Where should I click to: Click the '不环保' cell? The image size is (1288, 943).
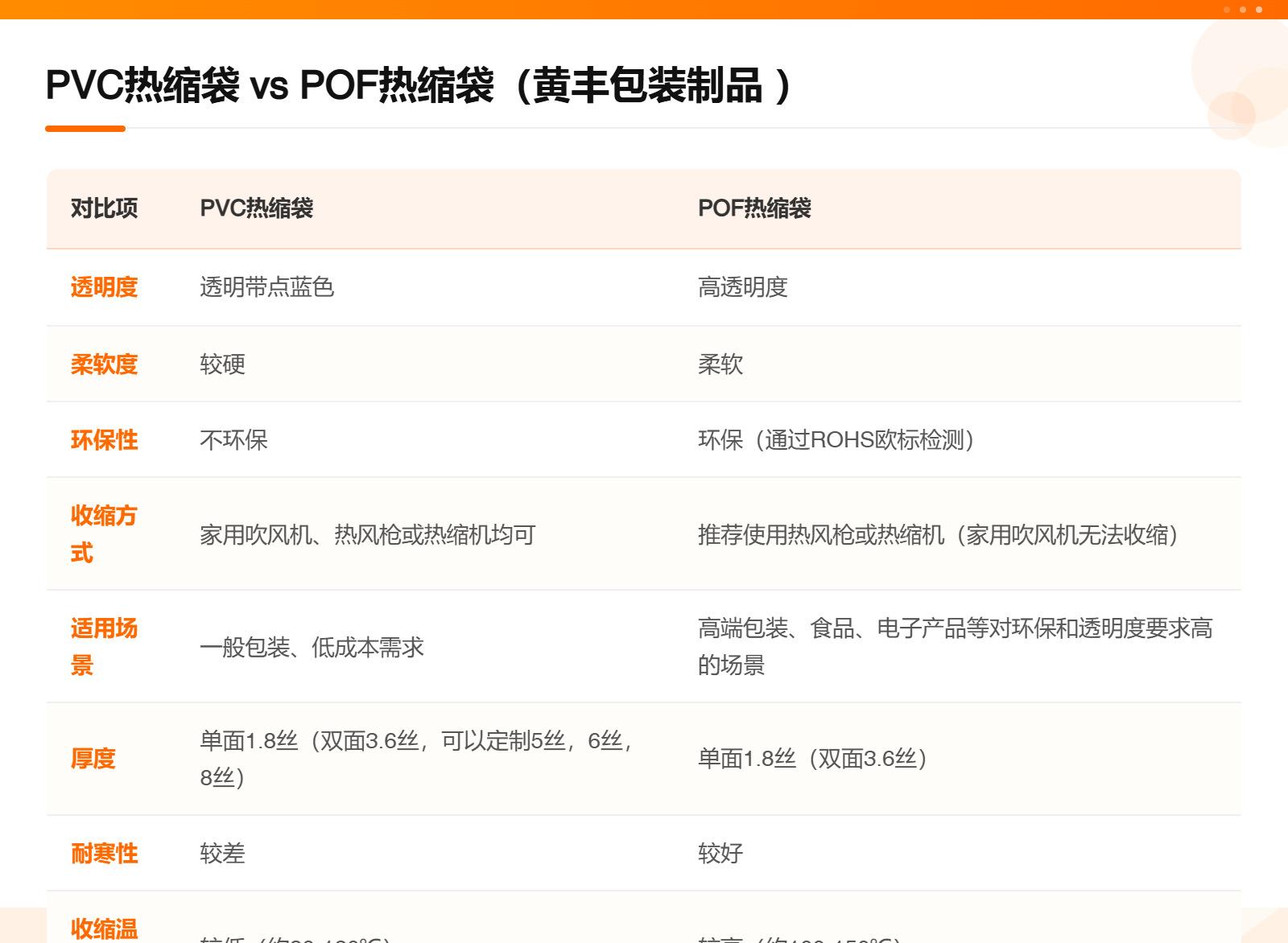click(x=233, y=440)
